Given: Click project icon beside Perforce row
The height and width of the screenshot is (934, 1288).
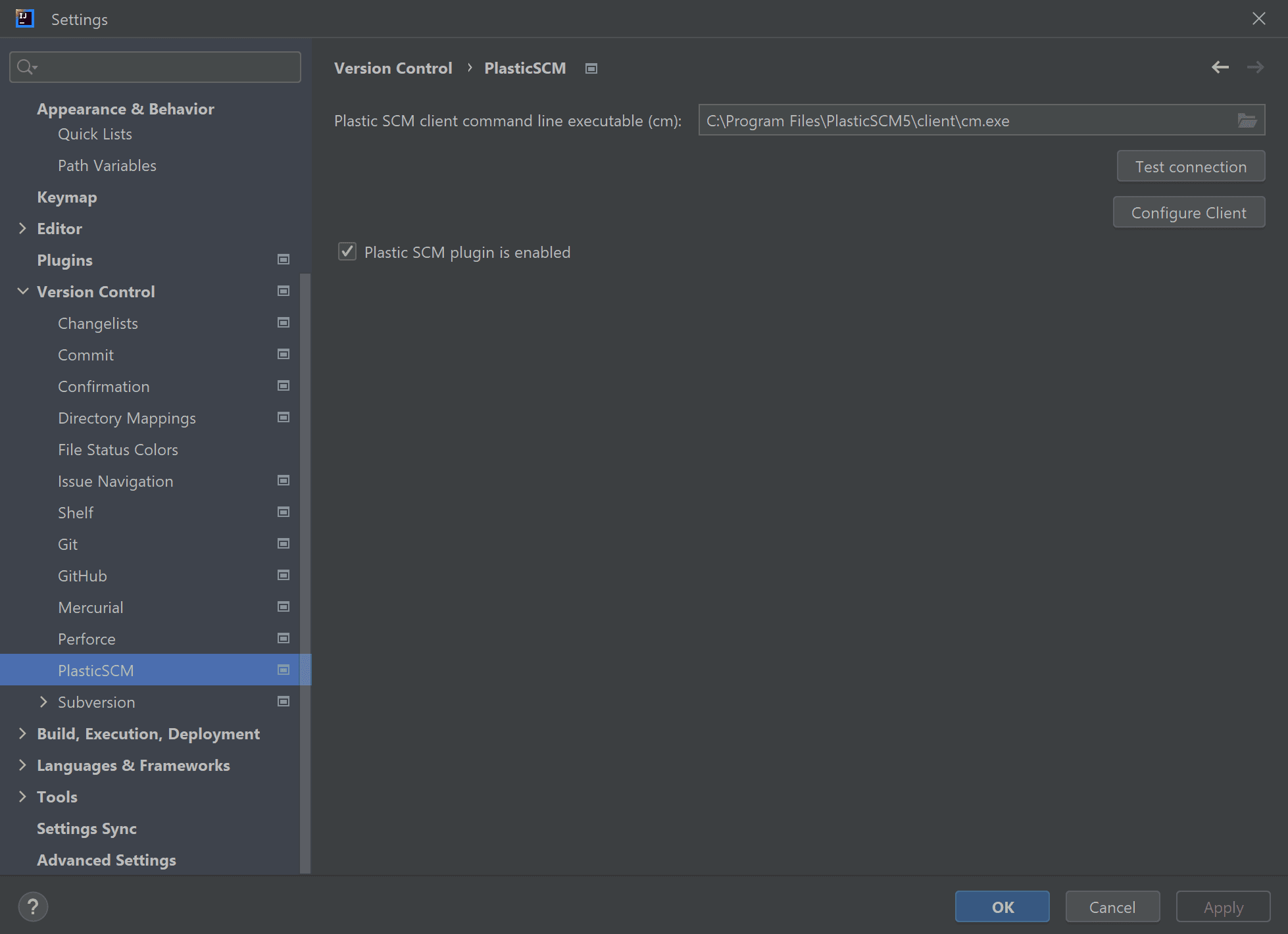Looking at the screenshot, I should (284, 639).
